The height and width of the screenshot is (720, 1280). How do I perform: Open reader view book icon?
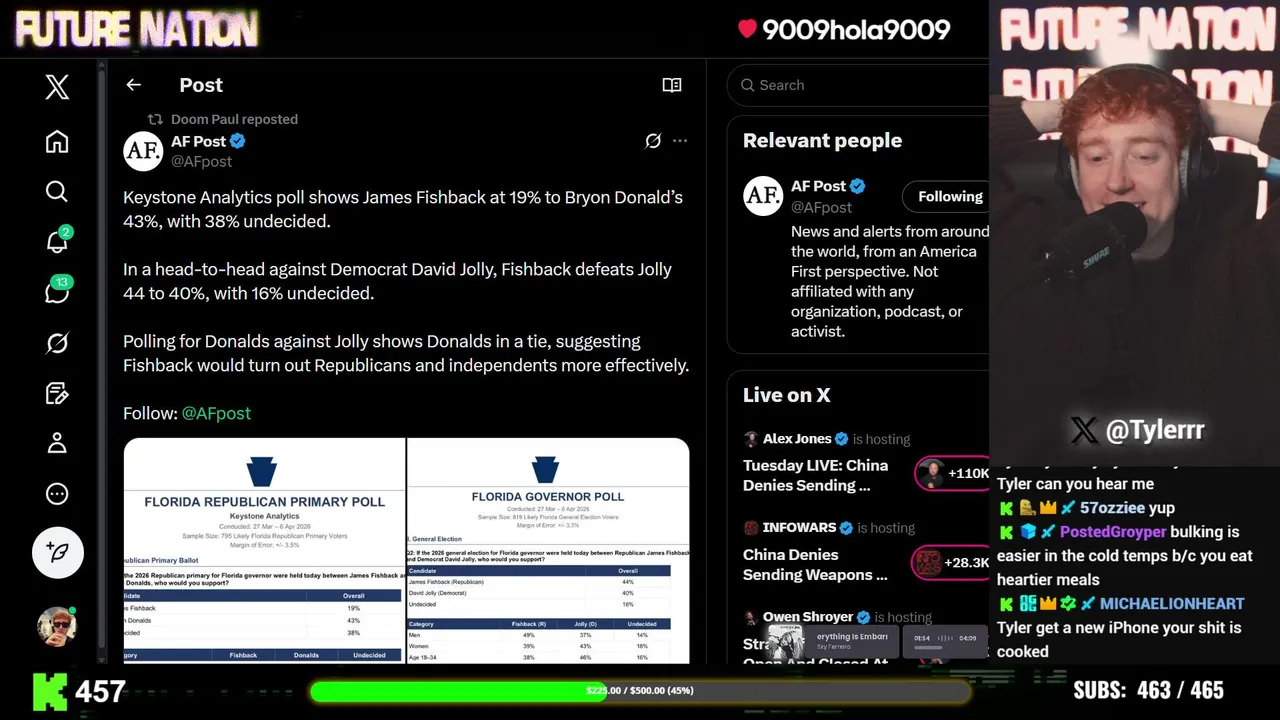672,85
